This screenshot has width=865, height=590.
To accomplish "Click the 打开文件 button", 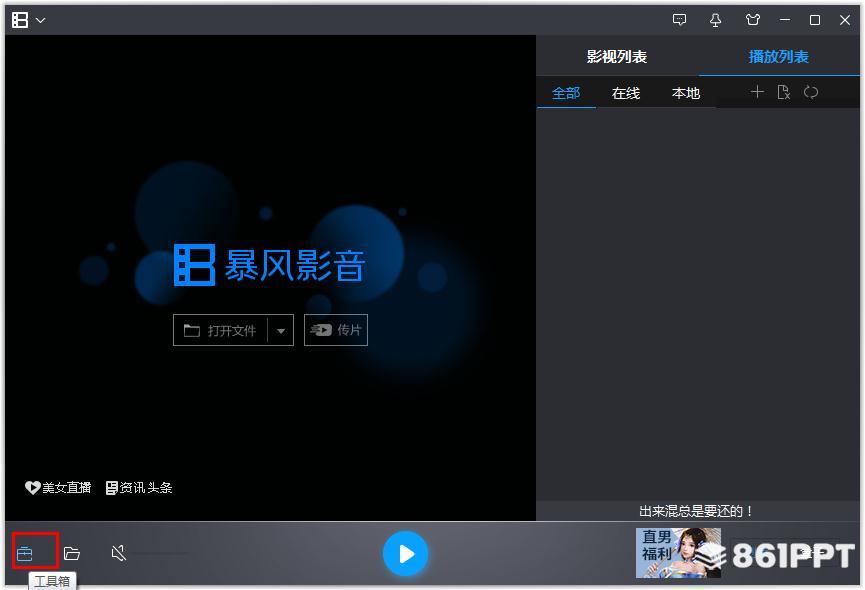I will click(x=220, y=330).
